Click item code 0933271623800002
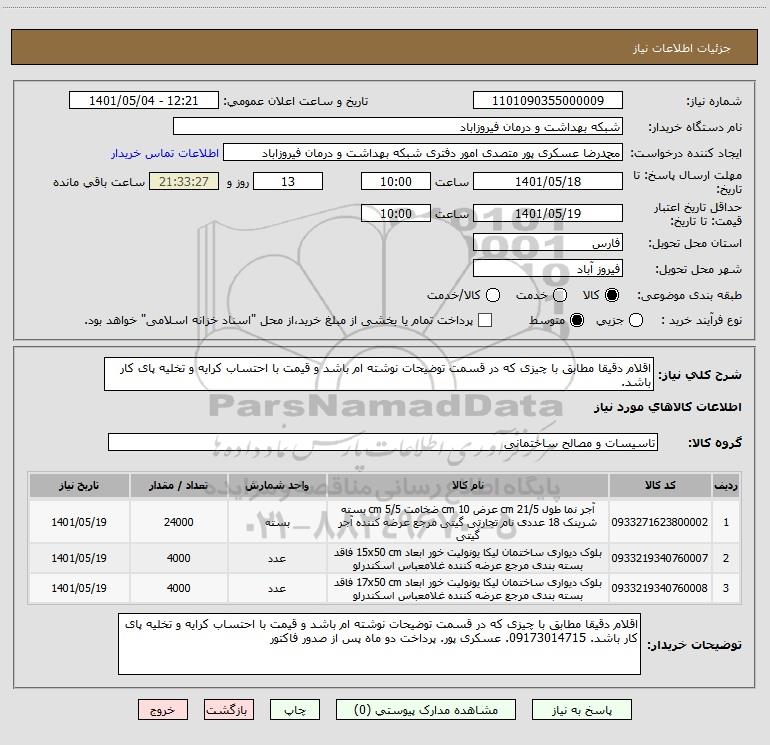Screen dimensions: 770x745 tap(660, 522)
